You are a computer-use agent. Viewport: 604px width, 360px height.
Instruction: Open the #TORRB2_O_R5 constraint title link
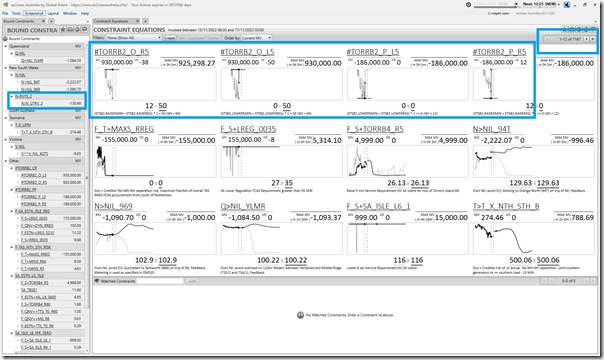pos(122,52)
